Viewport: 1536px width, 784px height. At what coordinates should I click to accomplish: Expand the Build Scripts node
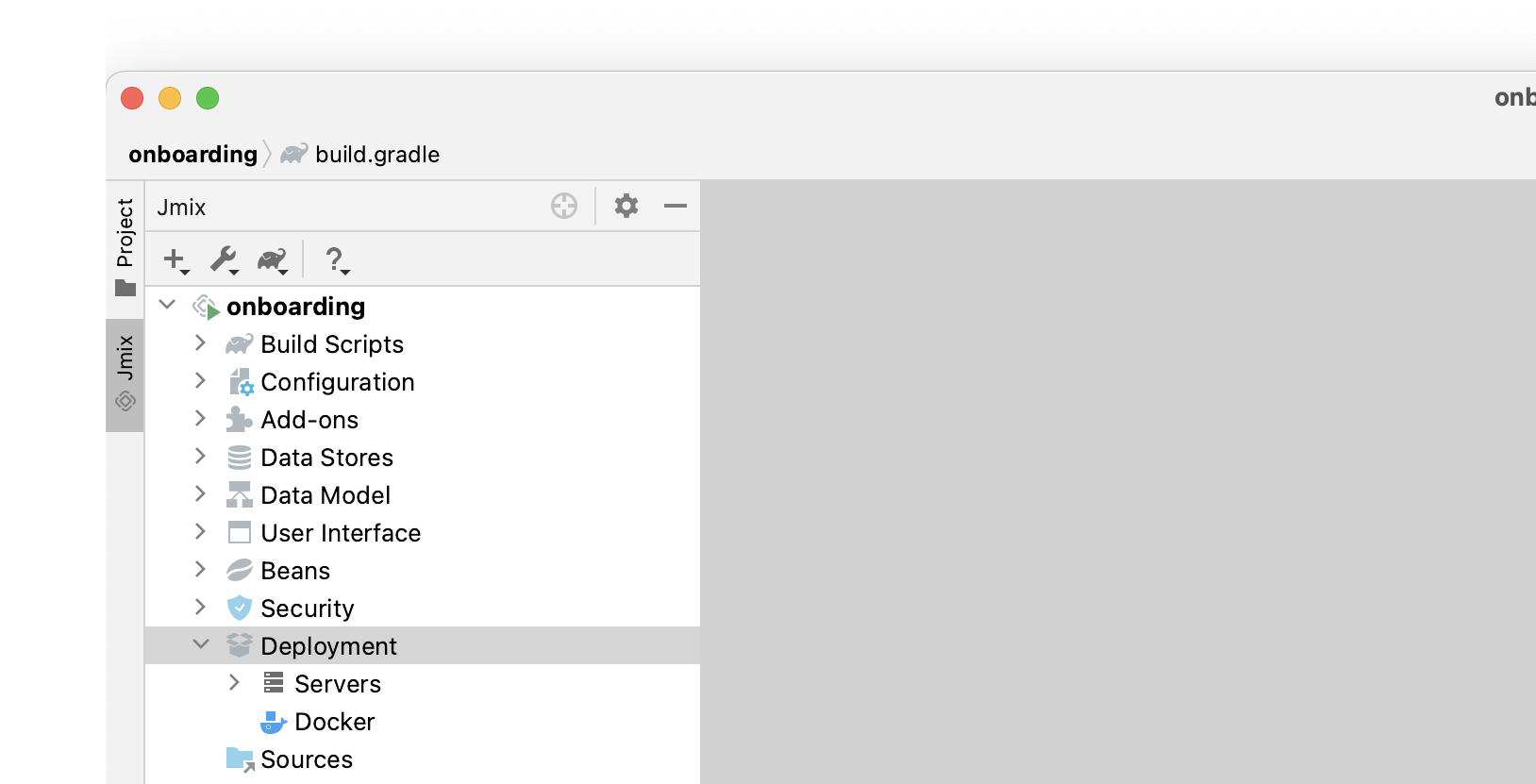[200, 342]
